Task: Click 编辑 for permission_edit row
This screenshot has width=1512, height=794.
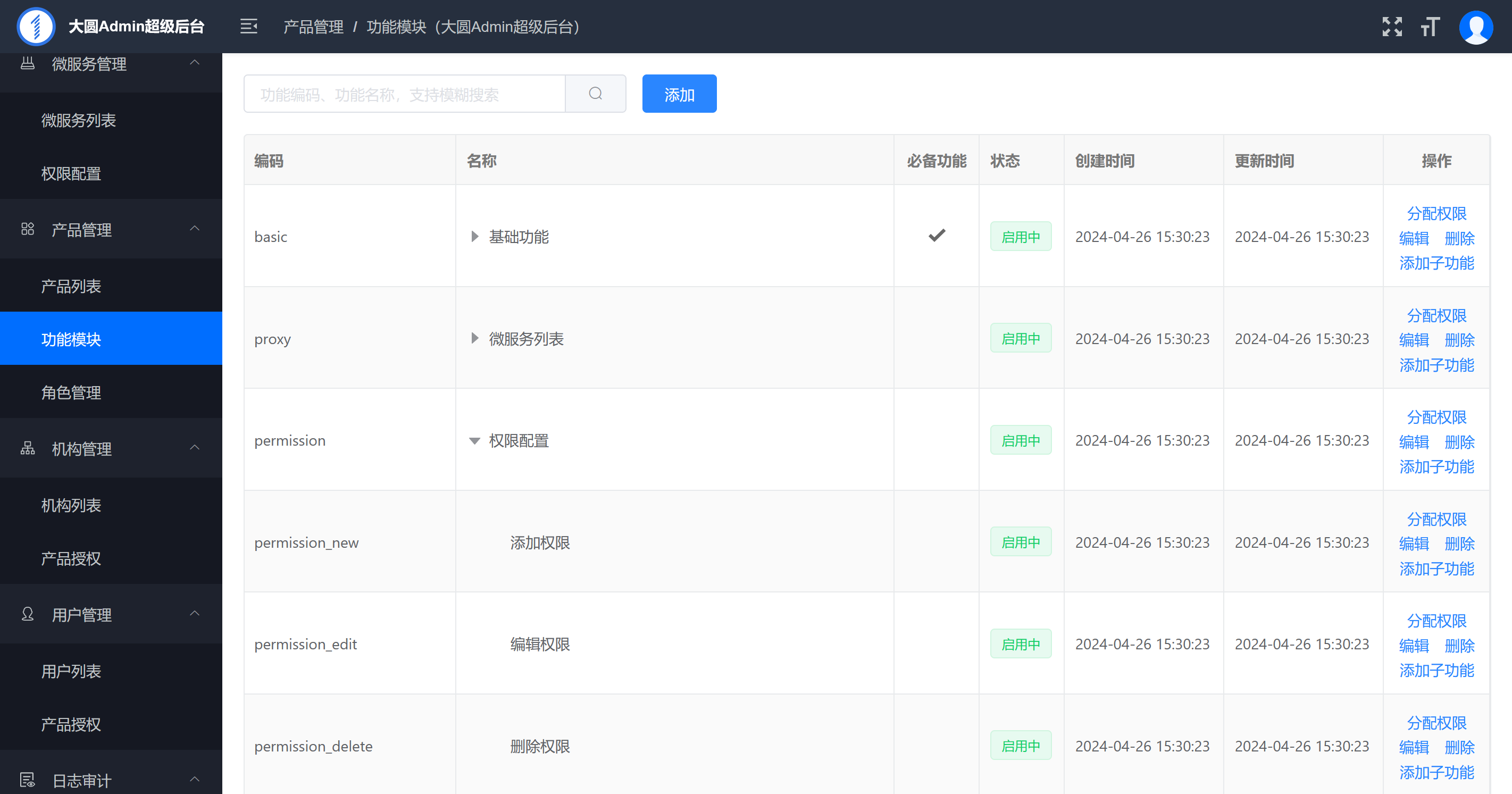Action: [1414, 646]
